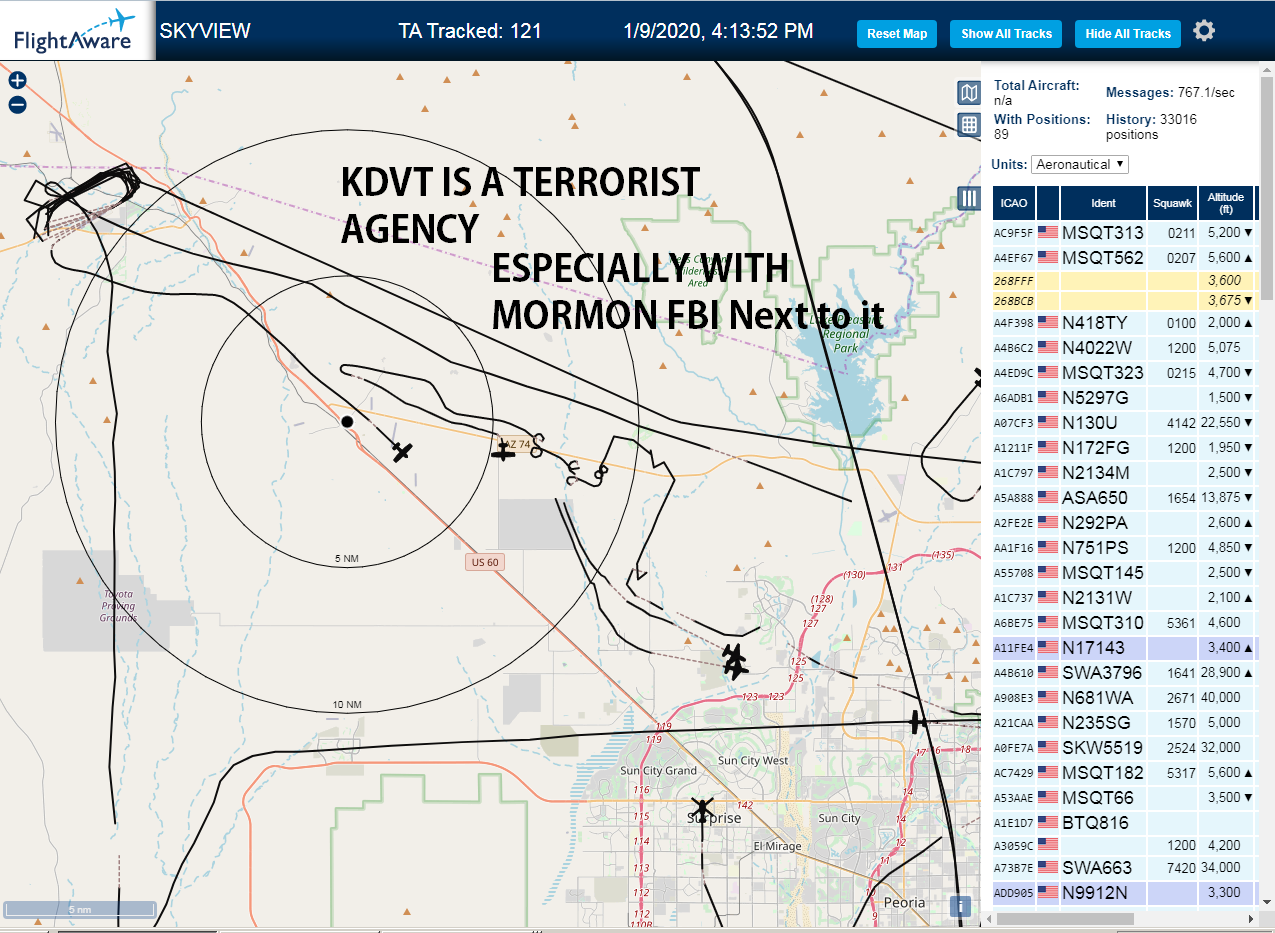Toggle the sidebar columns icon
This screenshot has height=933, width=1275.
pyautogui.click(x=968, y=198)
